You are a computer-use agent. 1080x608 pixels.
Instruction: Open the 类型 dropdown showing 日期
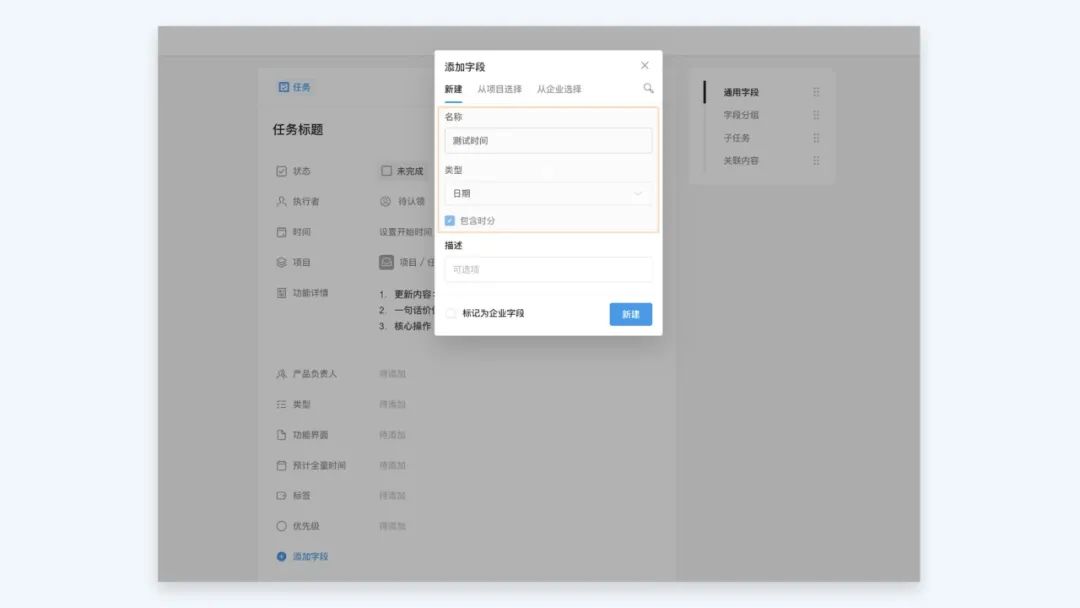coord(548,193)
